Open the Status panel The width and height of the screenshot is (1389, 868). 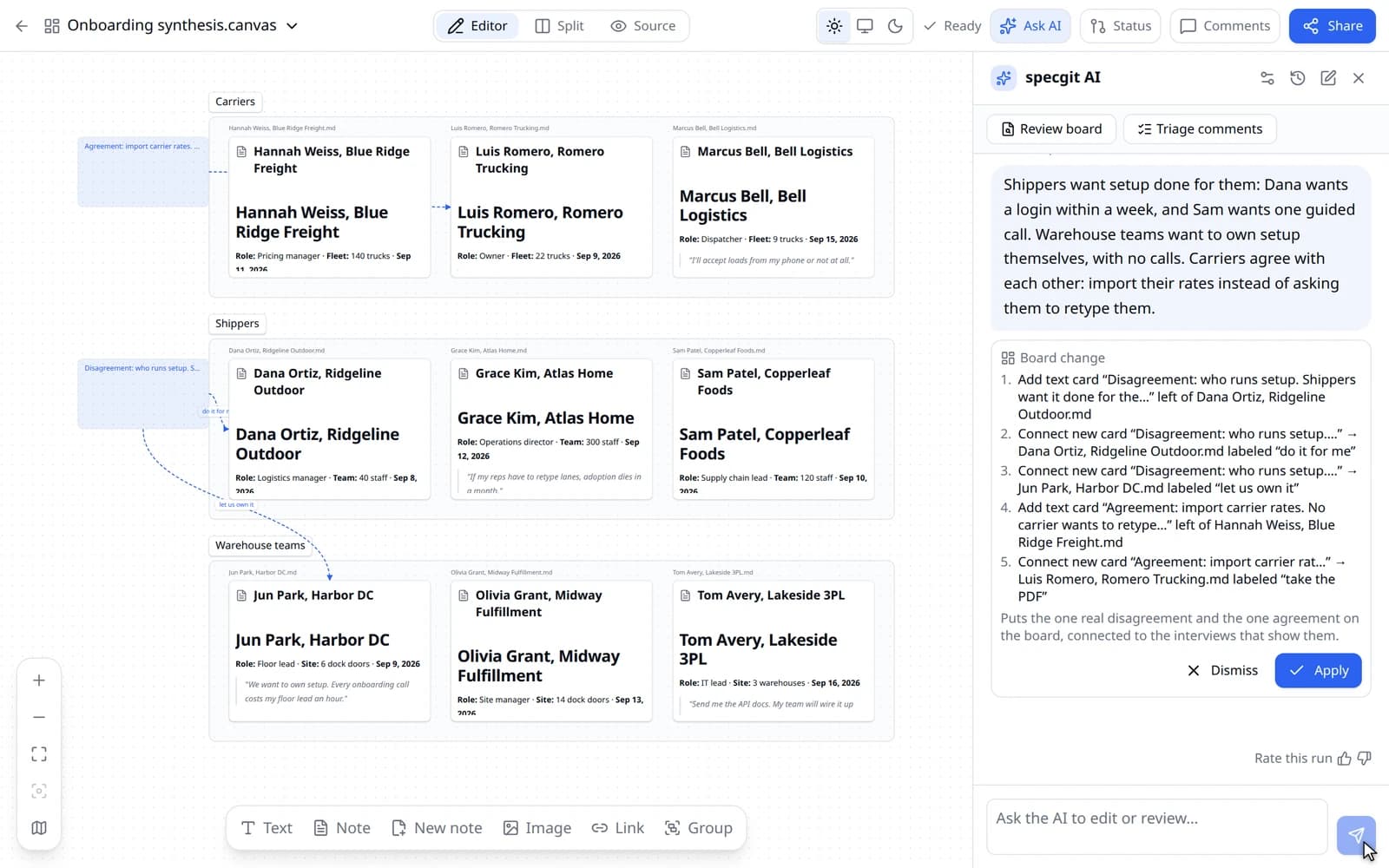[1121, 26]
